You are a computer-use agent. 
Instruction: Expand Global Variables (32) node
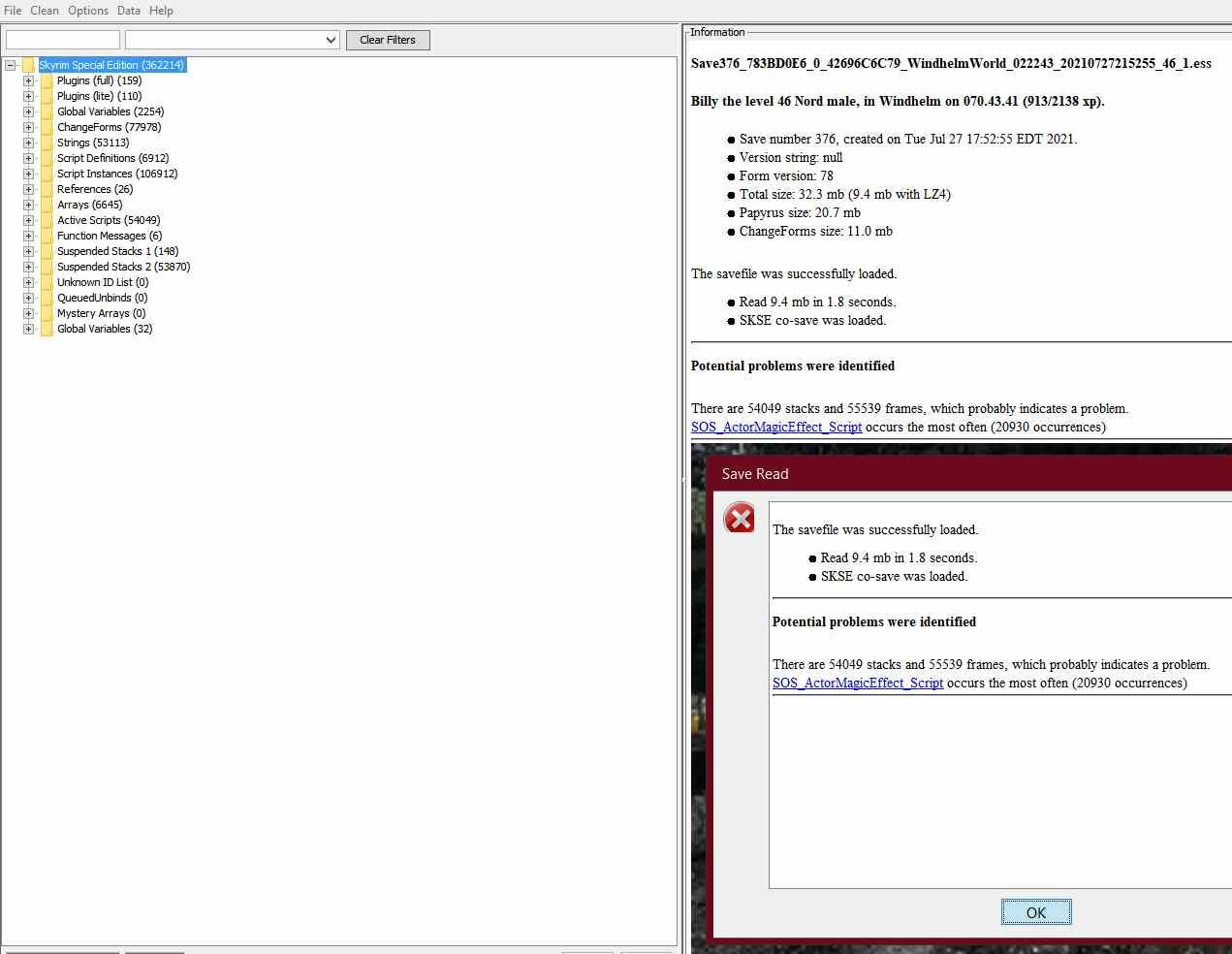(28, 329)
